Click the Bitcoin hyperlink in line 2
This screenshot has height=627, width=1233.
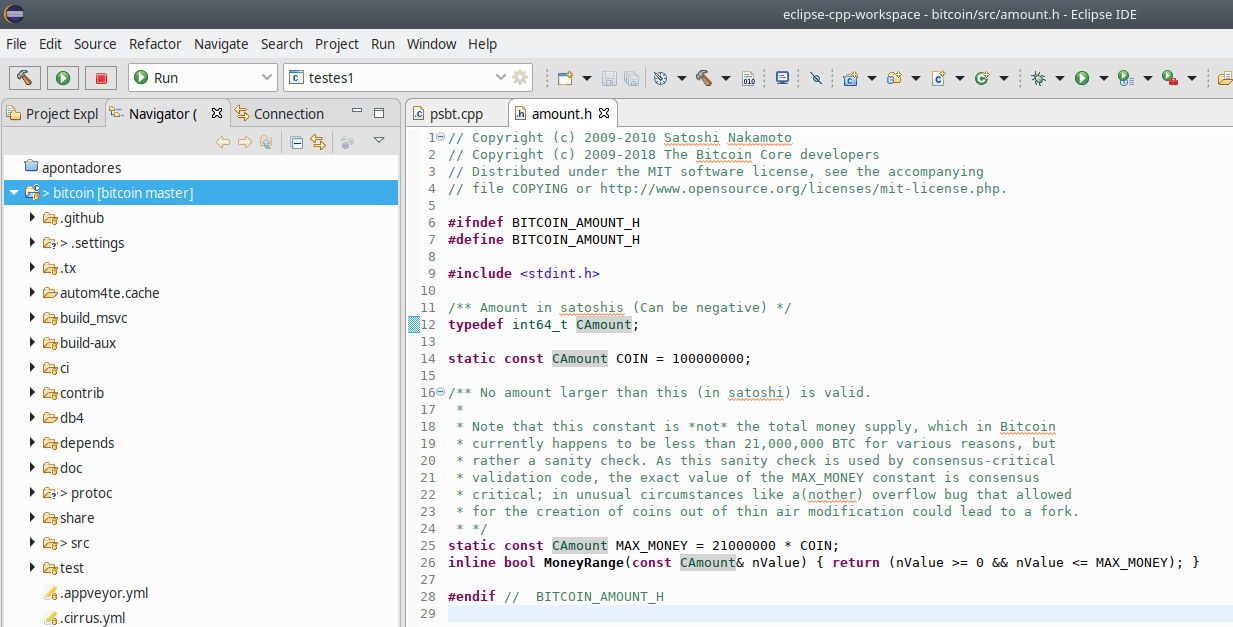(723, 154)
